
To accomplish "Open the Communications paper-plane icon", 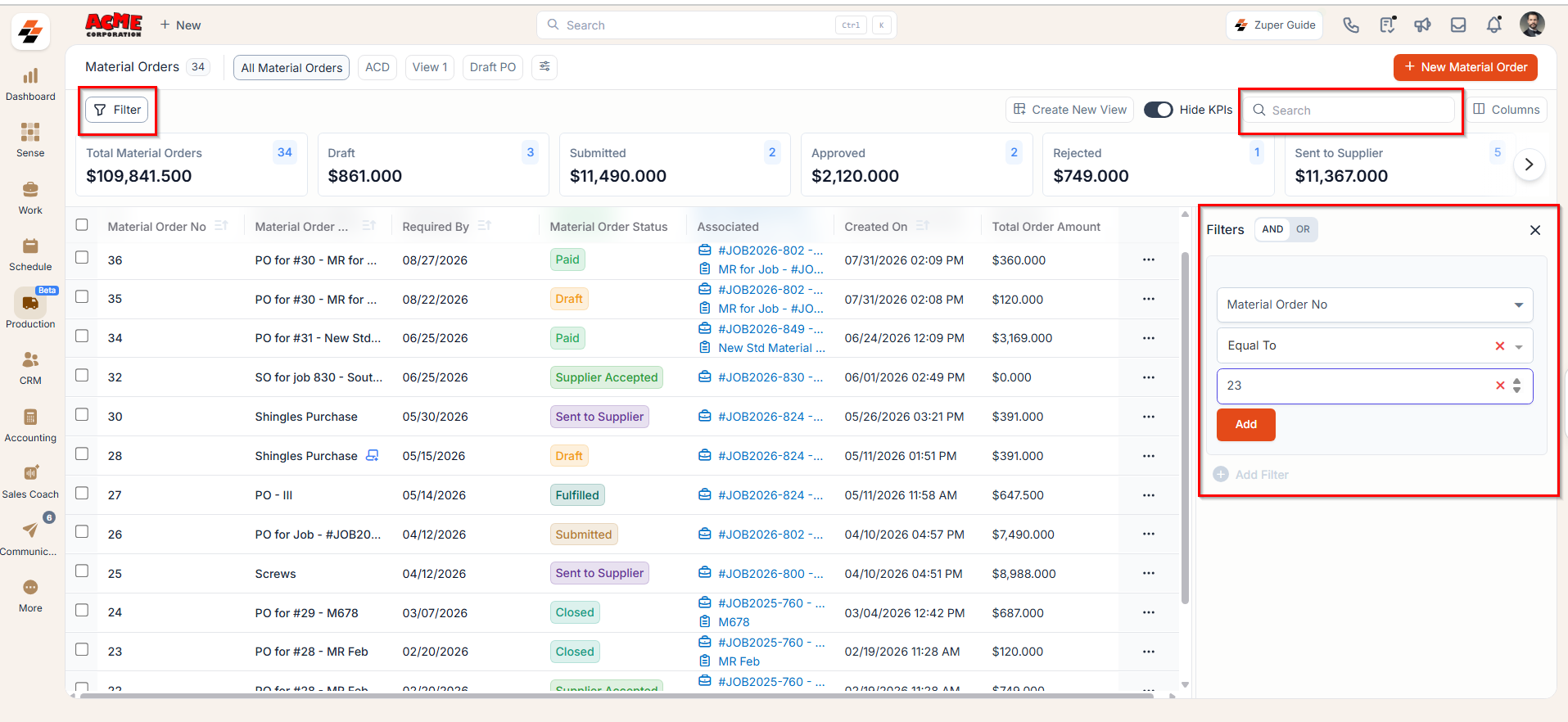I will pos(30,530).
